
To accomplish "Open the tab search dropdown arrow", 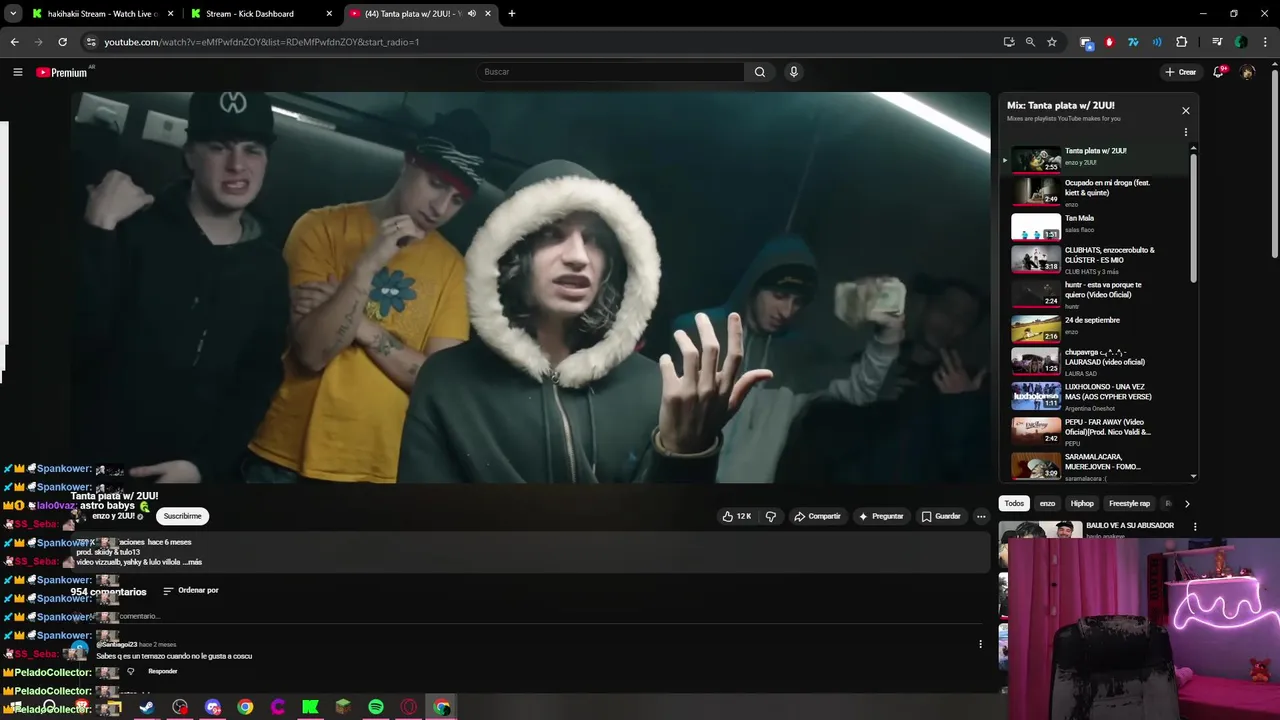I will point(13,14).
